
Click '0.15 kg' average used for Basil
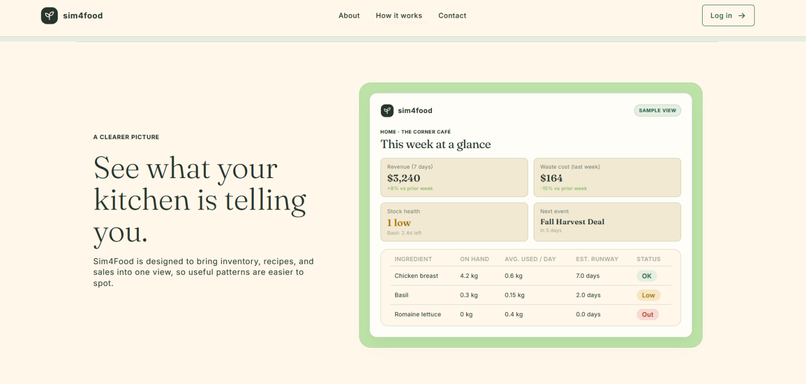515,296
